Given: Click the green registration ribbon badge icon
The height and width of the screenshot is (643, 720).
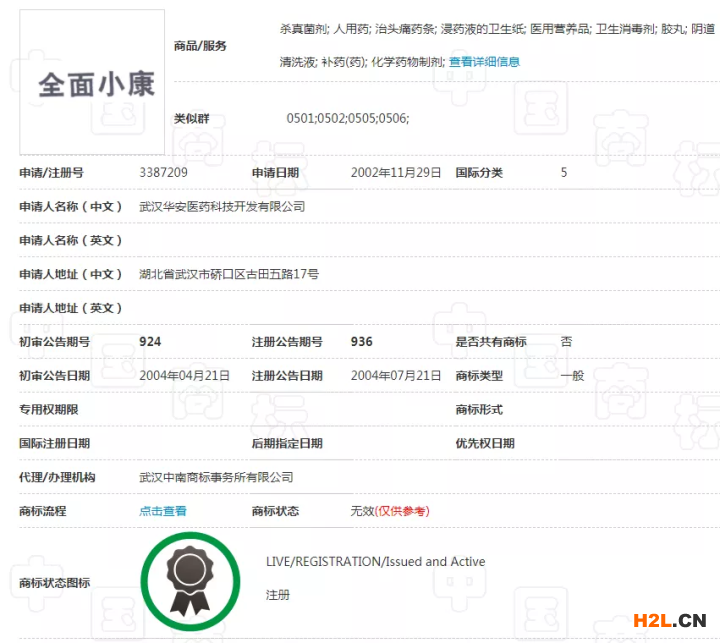Looking at the screenshot, I should pyautogui.click(x=189, y=579).
